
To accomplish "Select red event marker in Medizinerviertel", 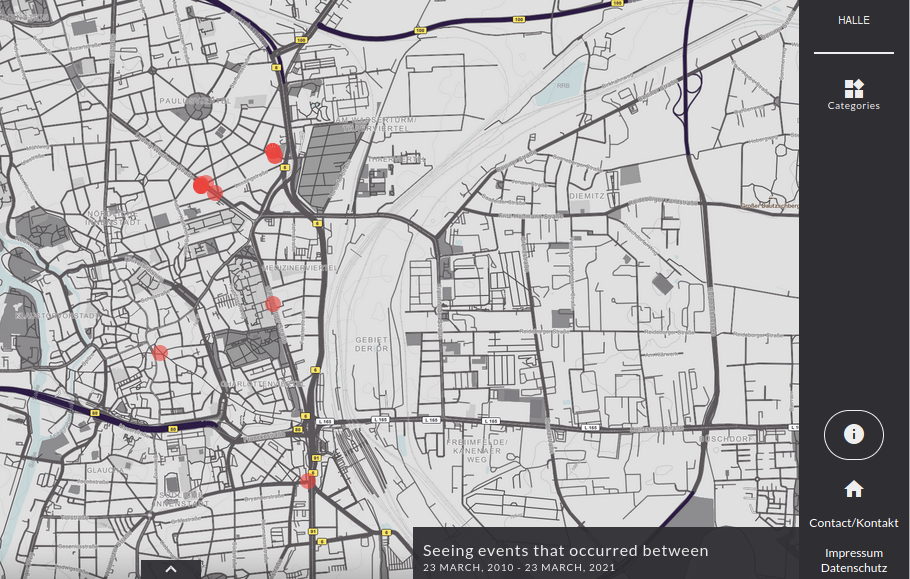I will (x=273, y=303).
